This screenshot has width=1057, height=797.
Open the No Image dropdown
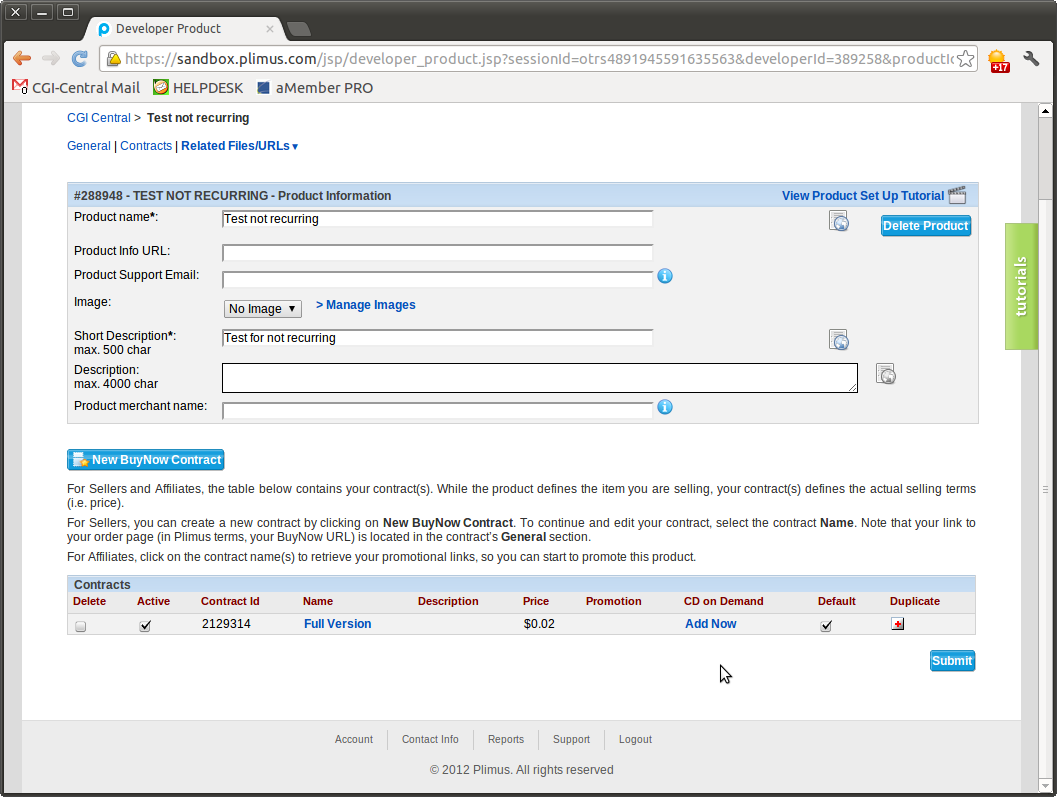click(263, 309)
